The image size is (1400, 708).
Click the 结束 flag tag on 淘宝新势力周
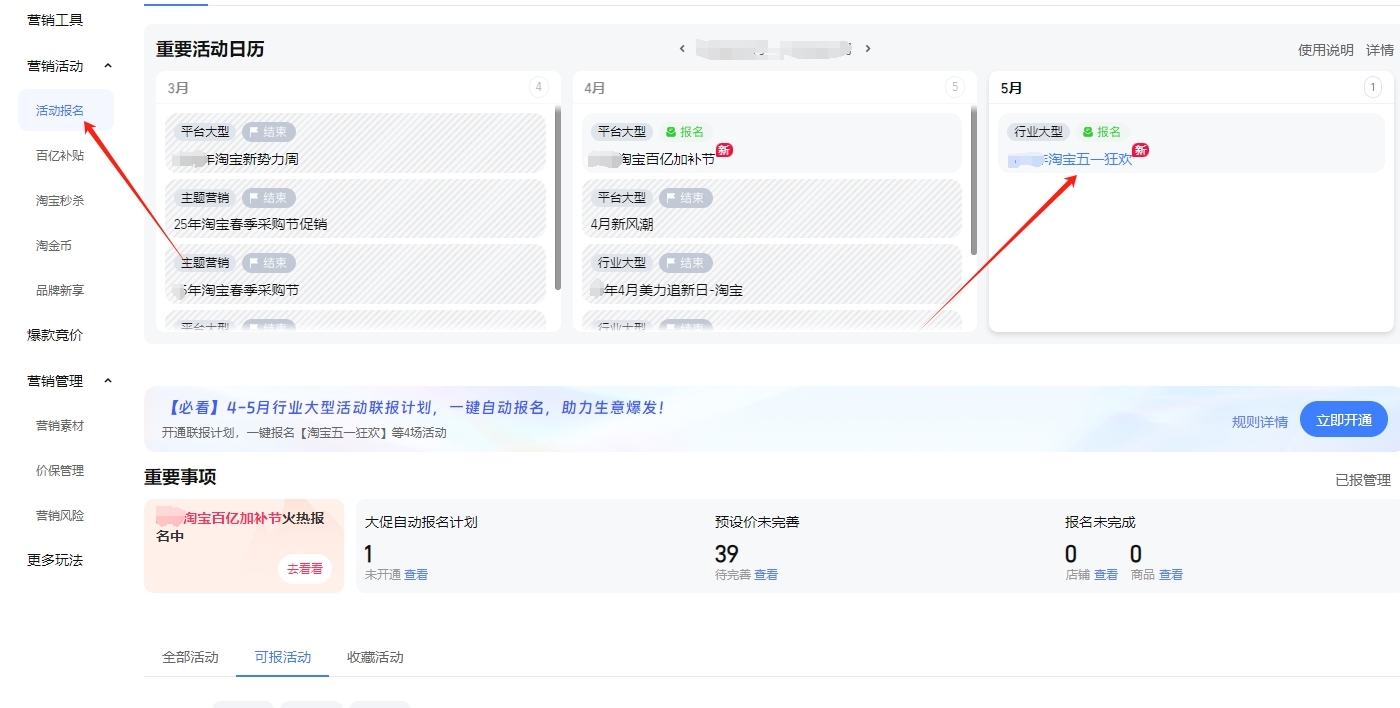coord(268,132)
